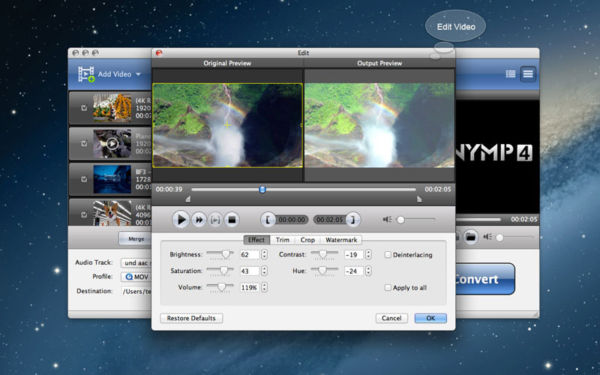Open the Audio Track dropdown

[x=136, y=262]
